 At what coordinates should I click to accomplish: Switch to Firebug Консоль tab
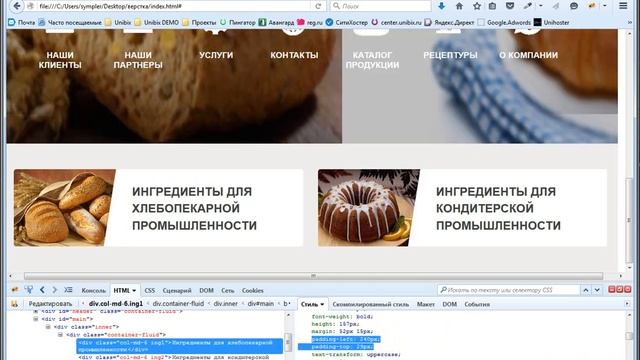pyautogui.click(x=93, y=290)
